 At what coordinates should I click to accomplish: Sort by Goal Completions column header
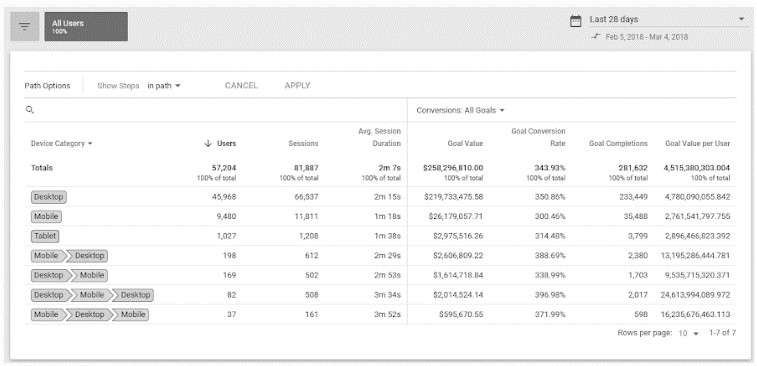coord(618,143)
